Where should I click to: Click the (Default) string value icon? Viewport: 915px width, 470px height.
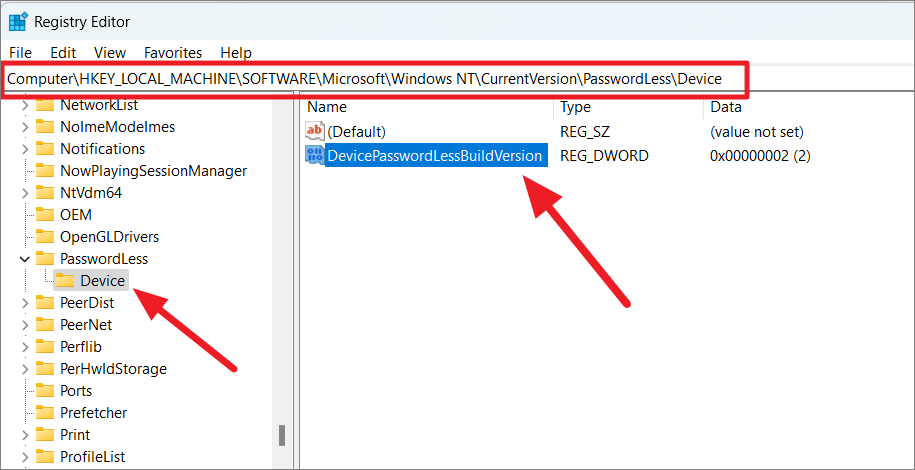pyautogui.click(x=315, y=131)
